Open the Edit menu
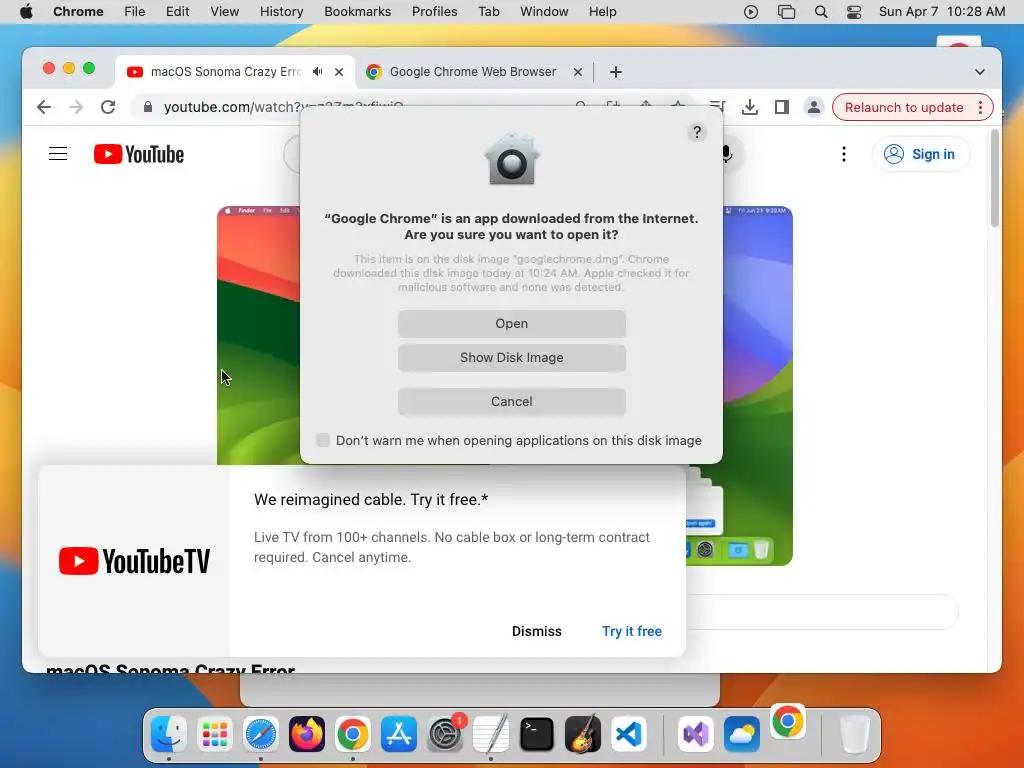Screen dimensions: 1024x768 177,12
